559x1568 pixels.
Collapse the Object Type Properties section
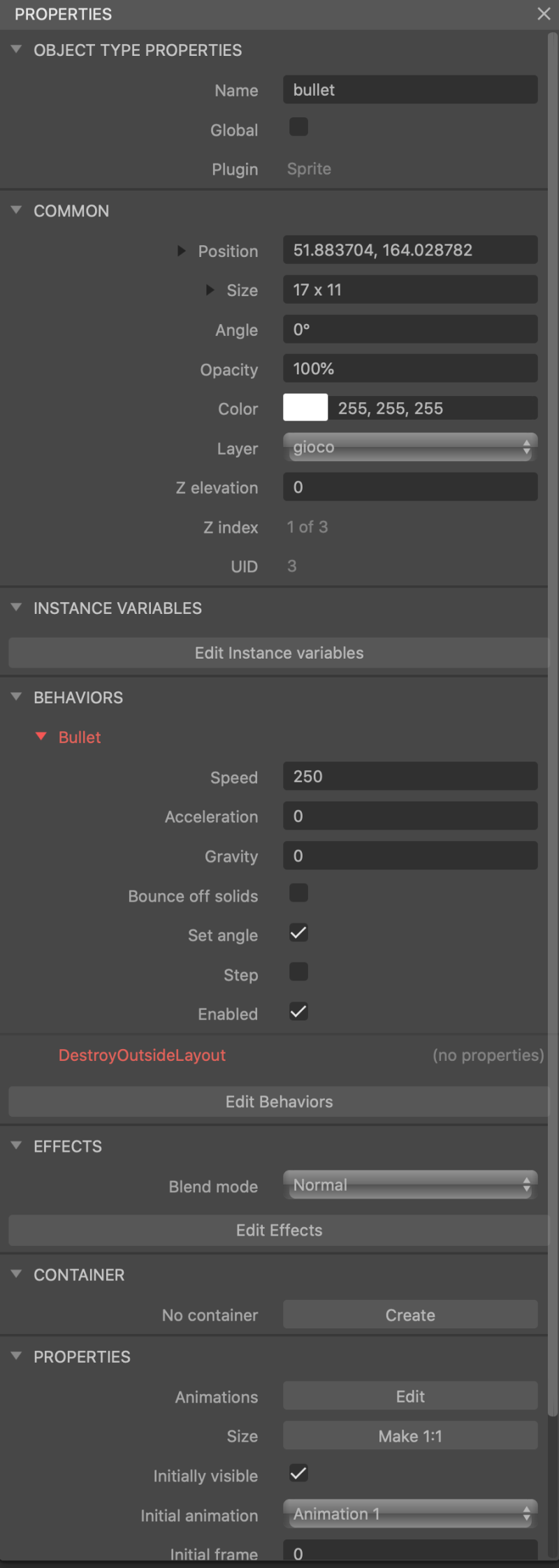point(16,50)
